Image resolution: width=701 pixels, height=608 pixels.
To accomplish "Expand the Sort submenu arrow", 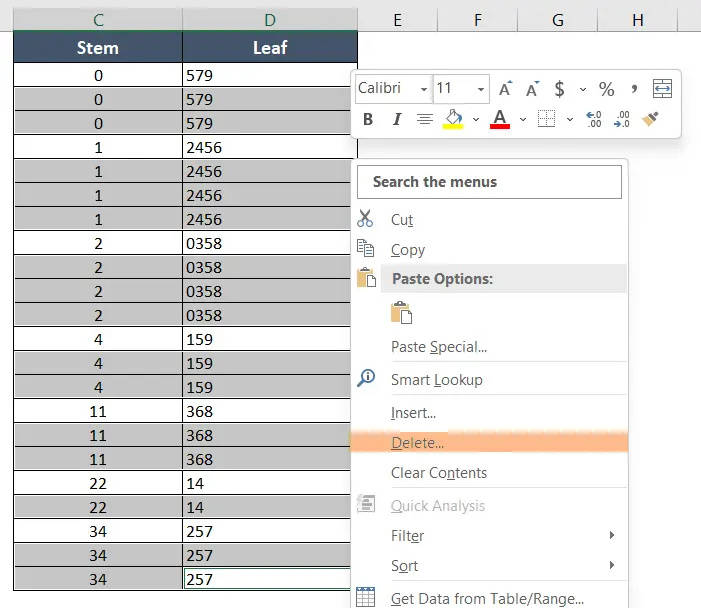I will [x=612, y=565].
